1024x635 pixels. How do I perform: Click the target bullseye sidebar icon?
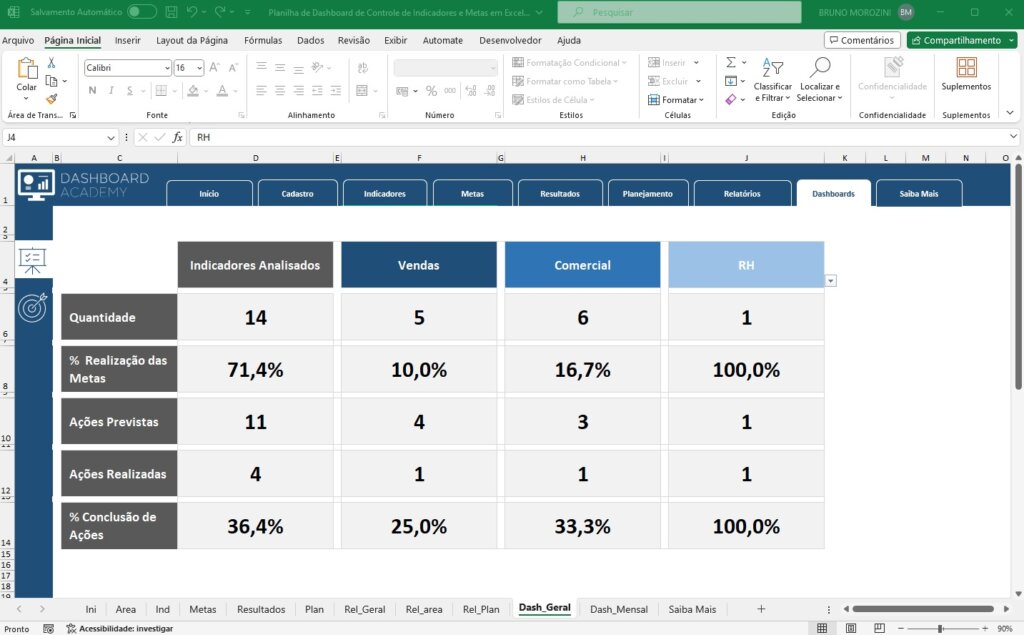point(33,307)
